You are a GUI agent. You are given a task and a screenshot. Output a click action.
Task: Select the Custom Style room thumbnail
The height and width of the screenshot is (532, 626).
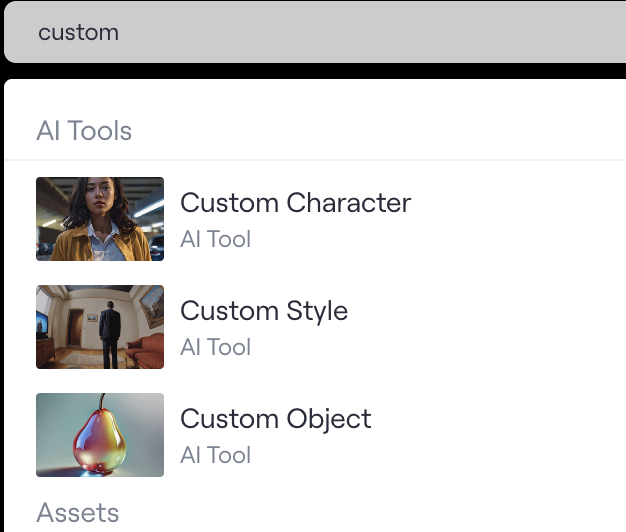[x=100, y=327]
